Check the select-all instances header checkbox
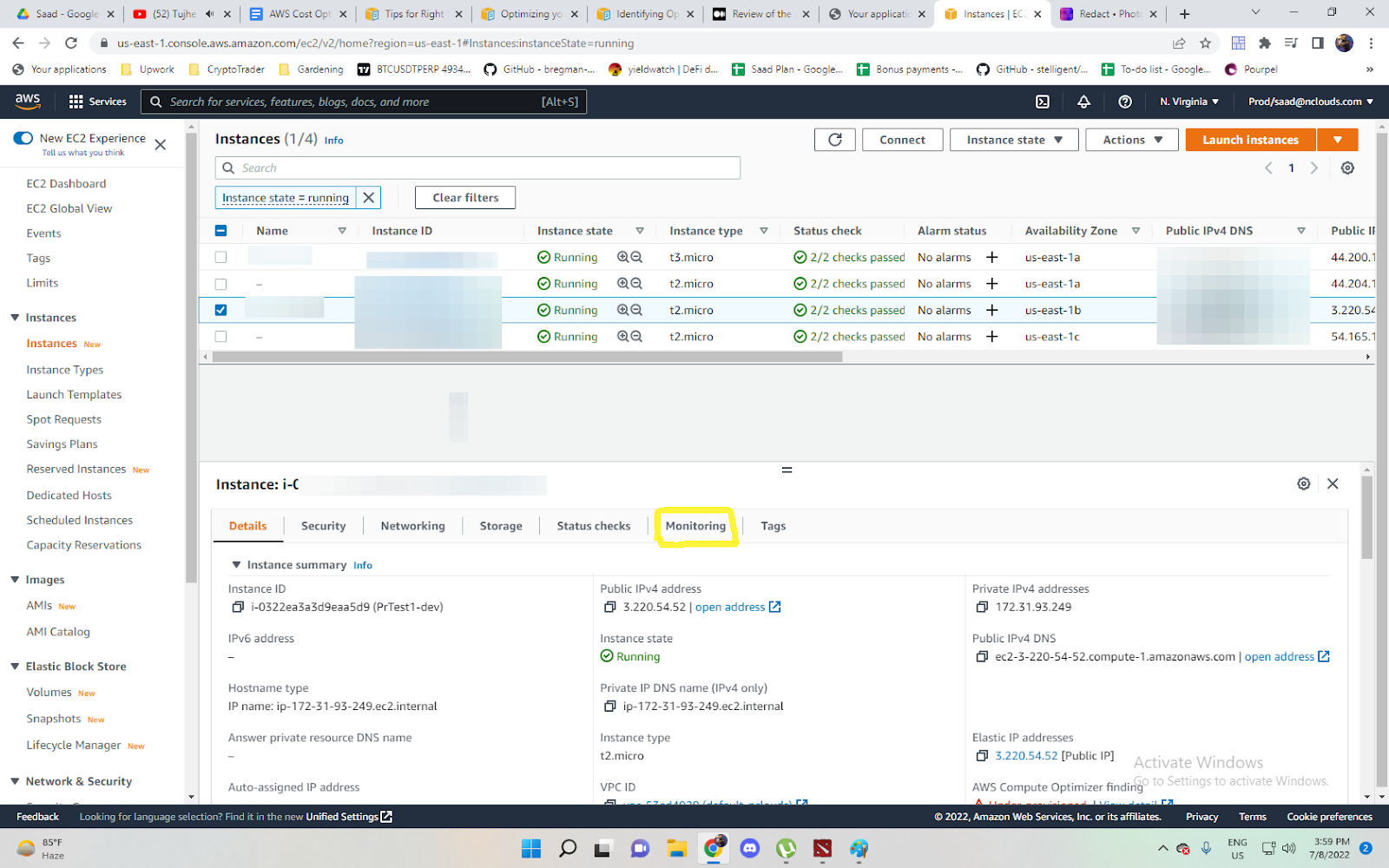This screenshot has width=1389, height=868. (x=221, y=230)
